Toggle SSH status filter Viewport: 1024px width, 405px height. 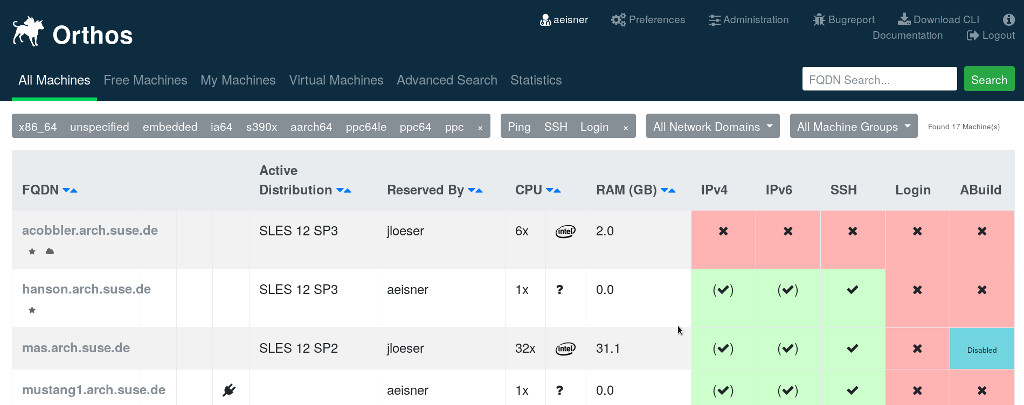(x=556, y=127)
